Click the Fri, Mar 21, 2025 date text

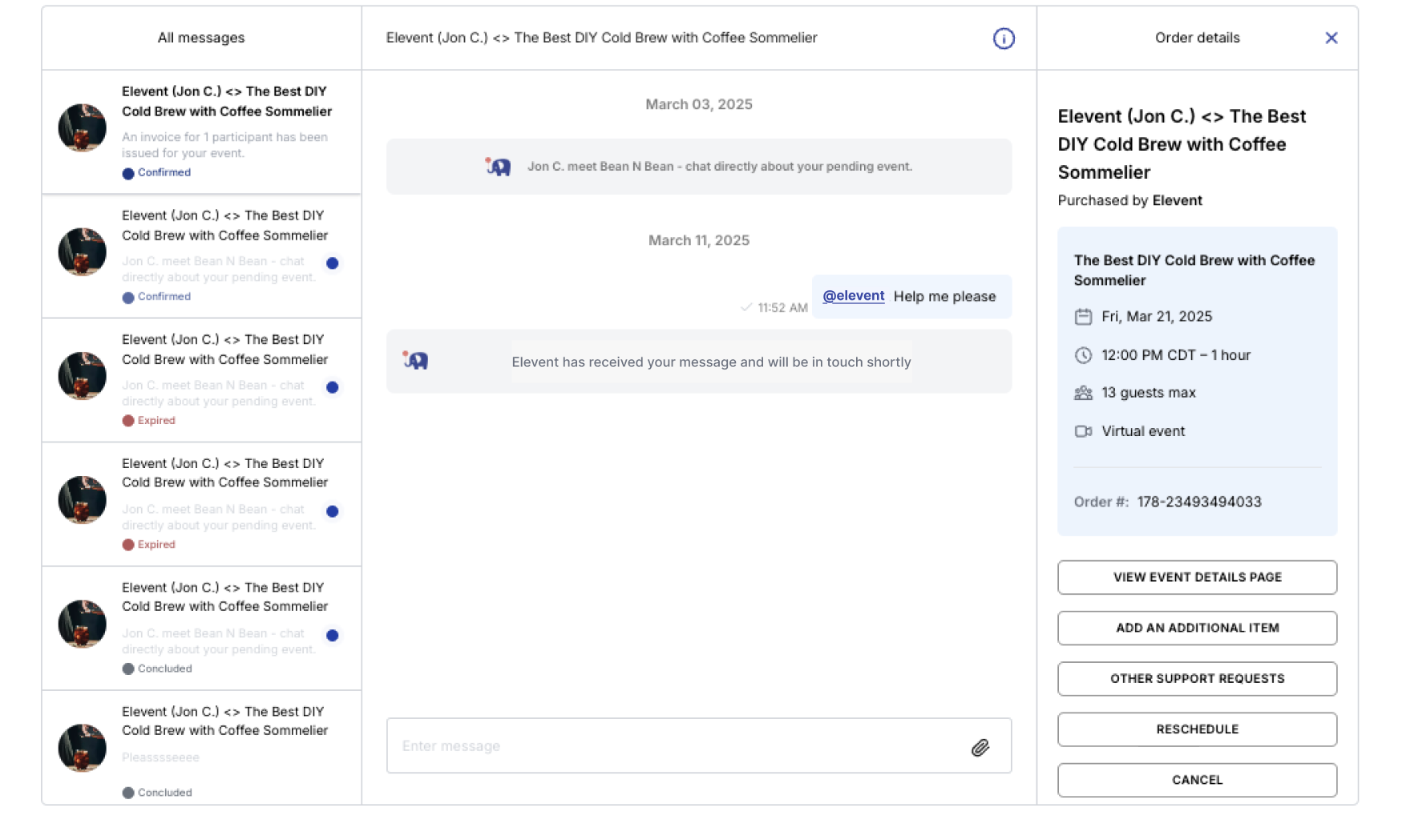point(1156,317)
